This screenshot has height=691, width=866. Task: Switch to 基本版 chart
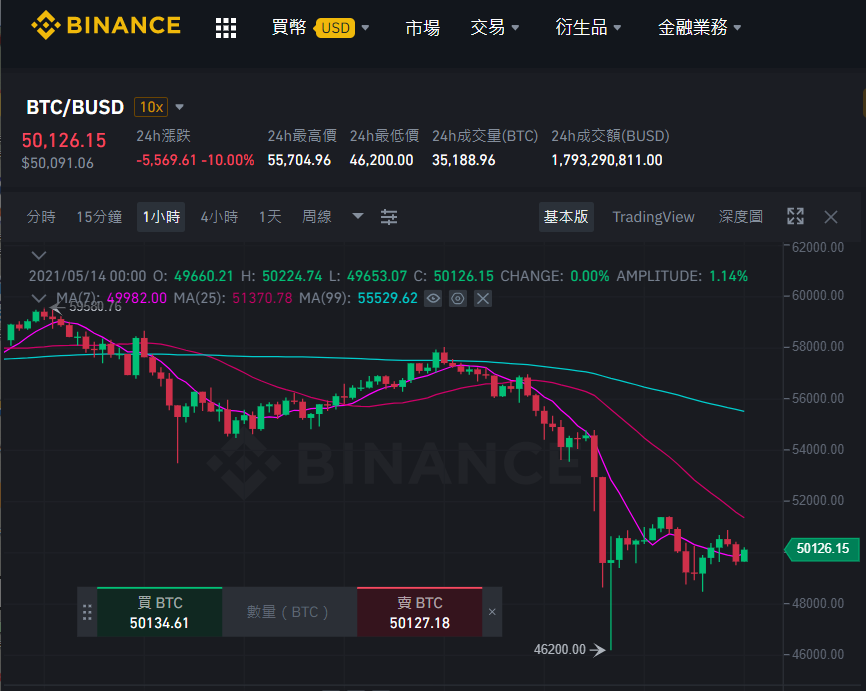click(566, 217)
